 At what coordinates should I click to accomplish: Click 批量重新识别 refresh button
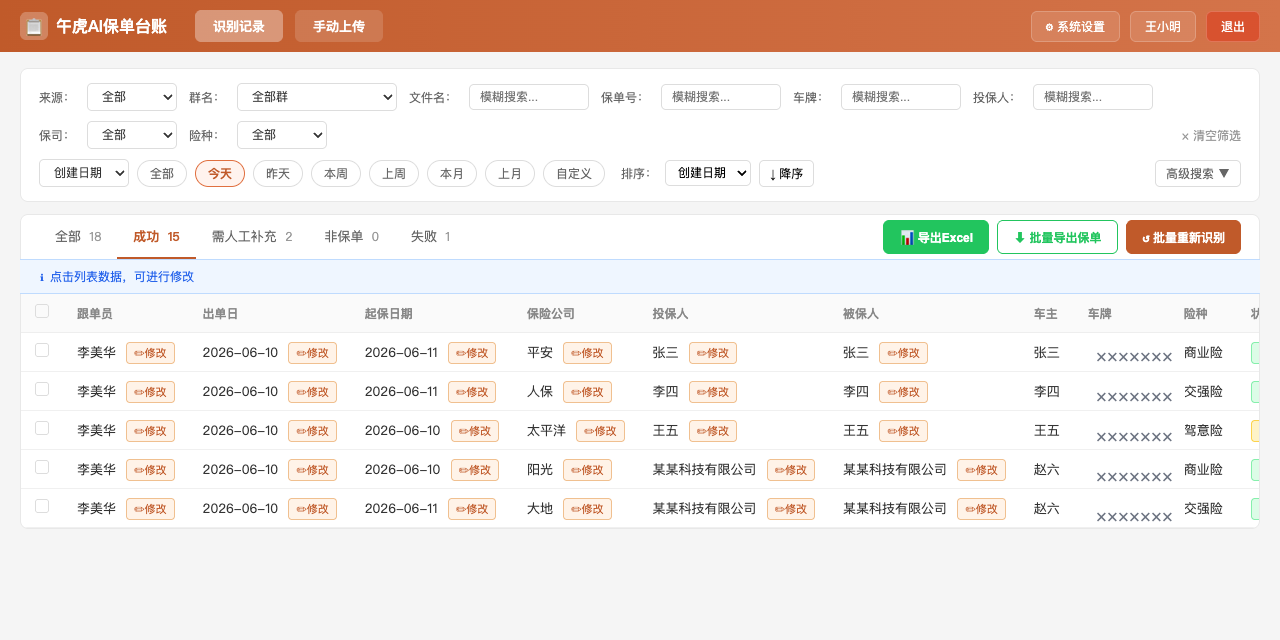(x=1183, y=237)
